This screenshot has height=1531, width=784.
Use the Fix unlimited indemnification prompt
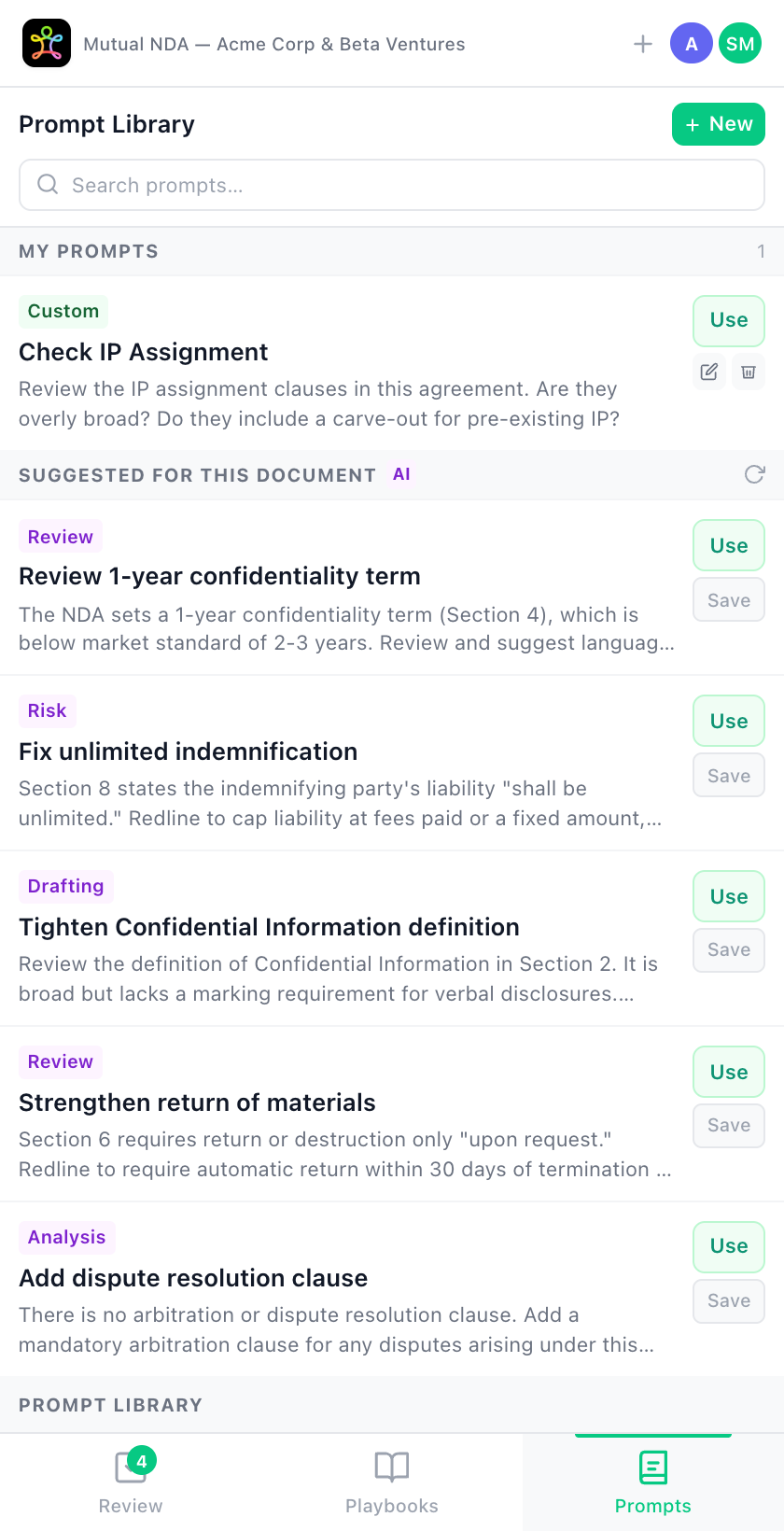[x=729, y=721]
